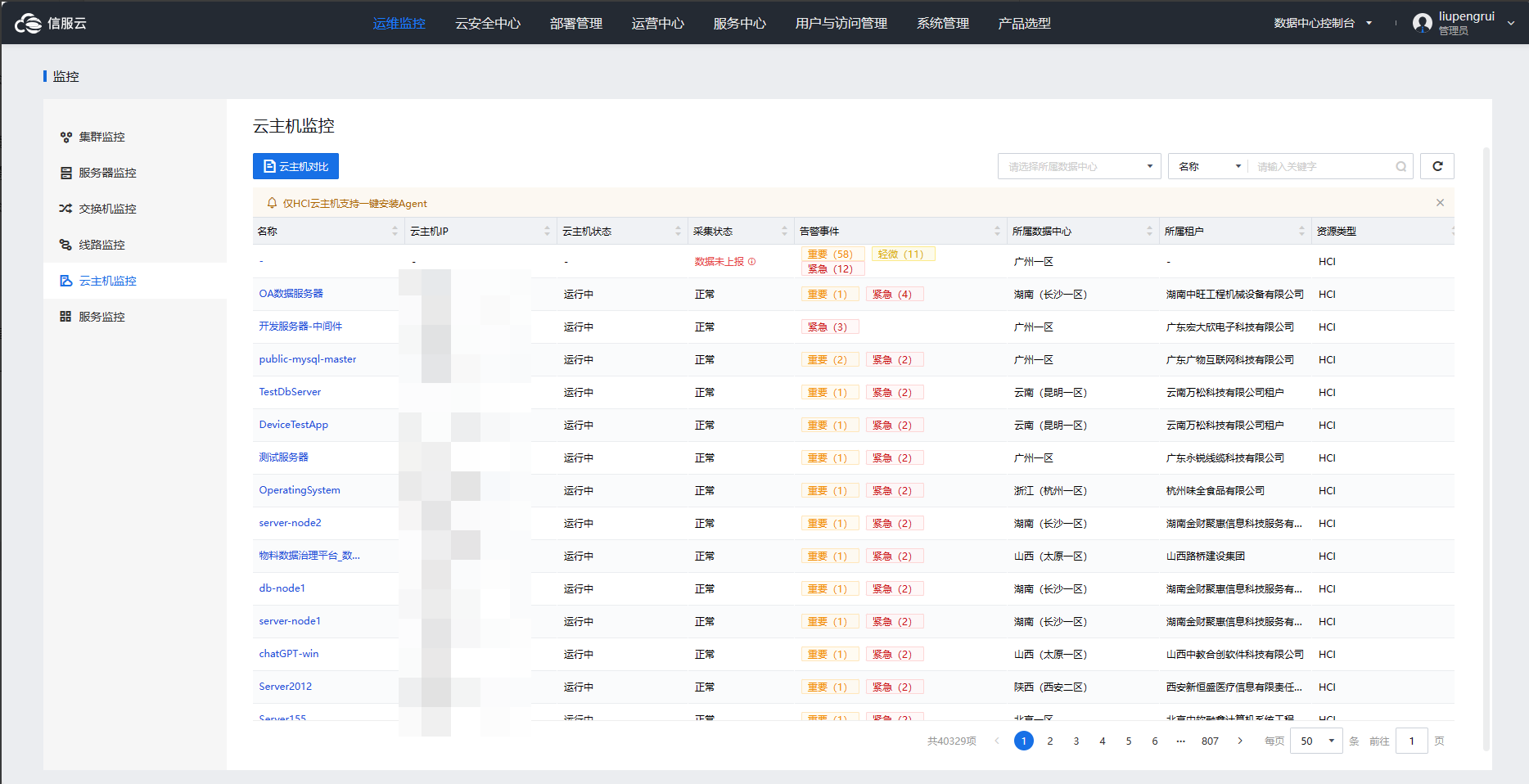Screen dimensions: 1529x784
Task: Click the info icon beside 数据未上报
Action: pyautogui.click(x=752, y=262)
